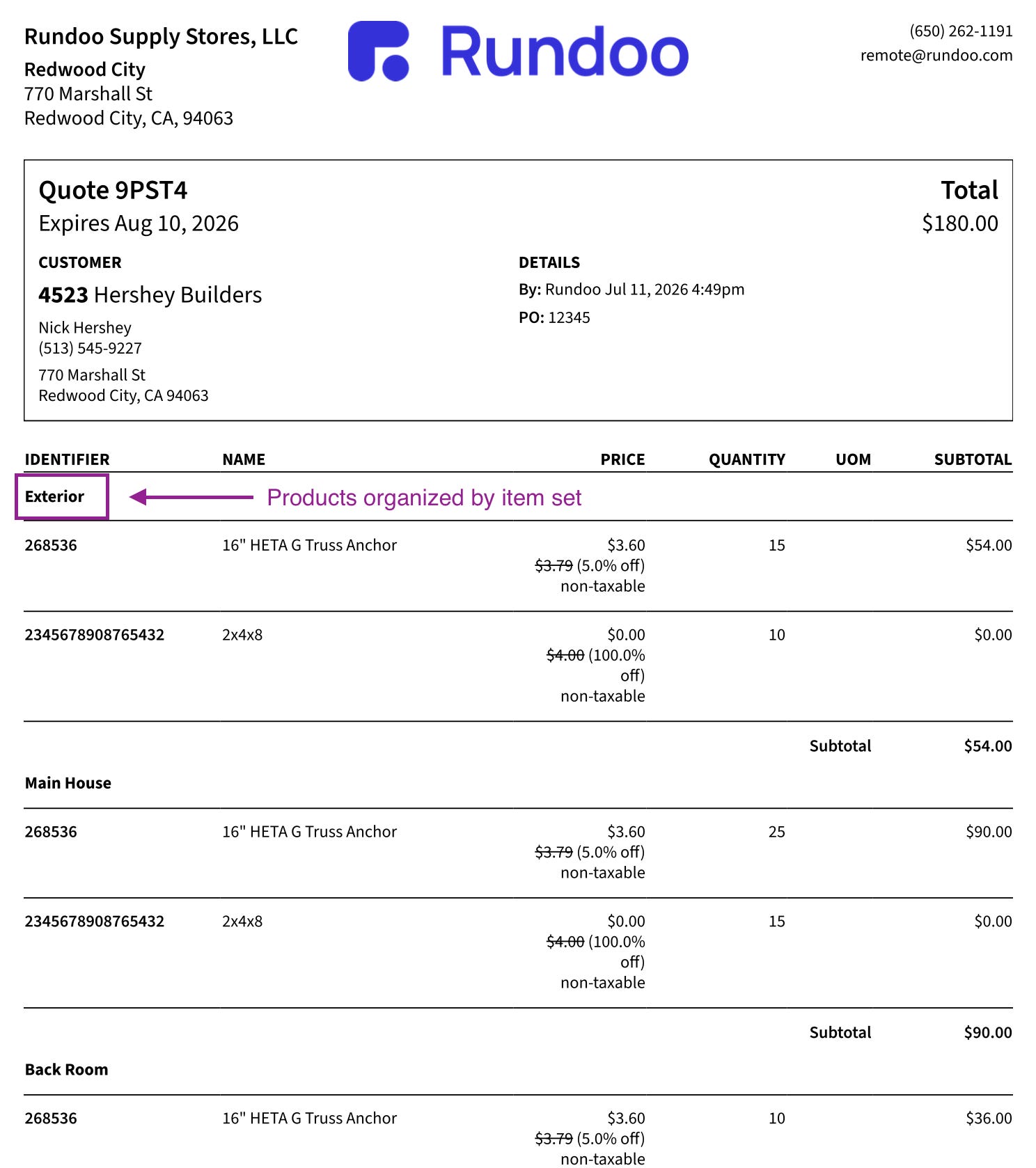This screenshot has width=1036, height=1168.
Task: Select the QUANTITY column header
Action: [x=747, y=459]
